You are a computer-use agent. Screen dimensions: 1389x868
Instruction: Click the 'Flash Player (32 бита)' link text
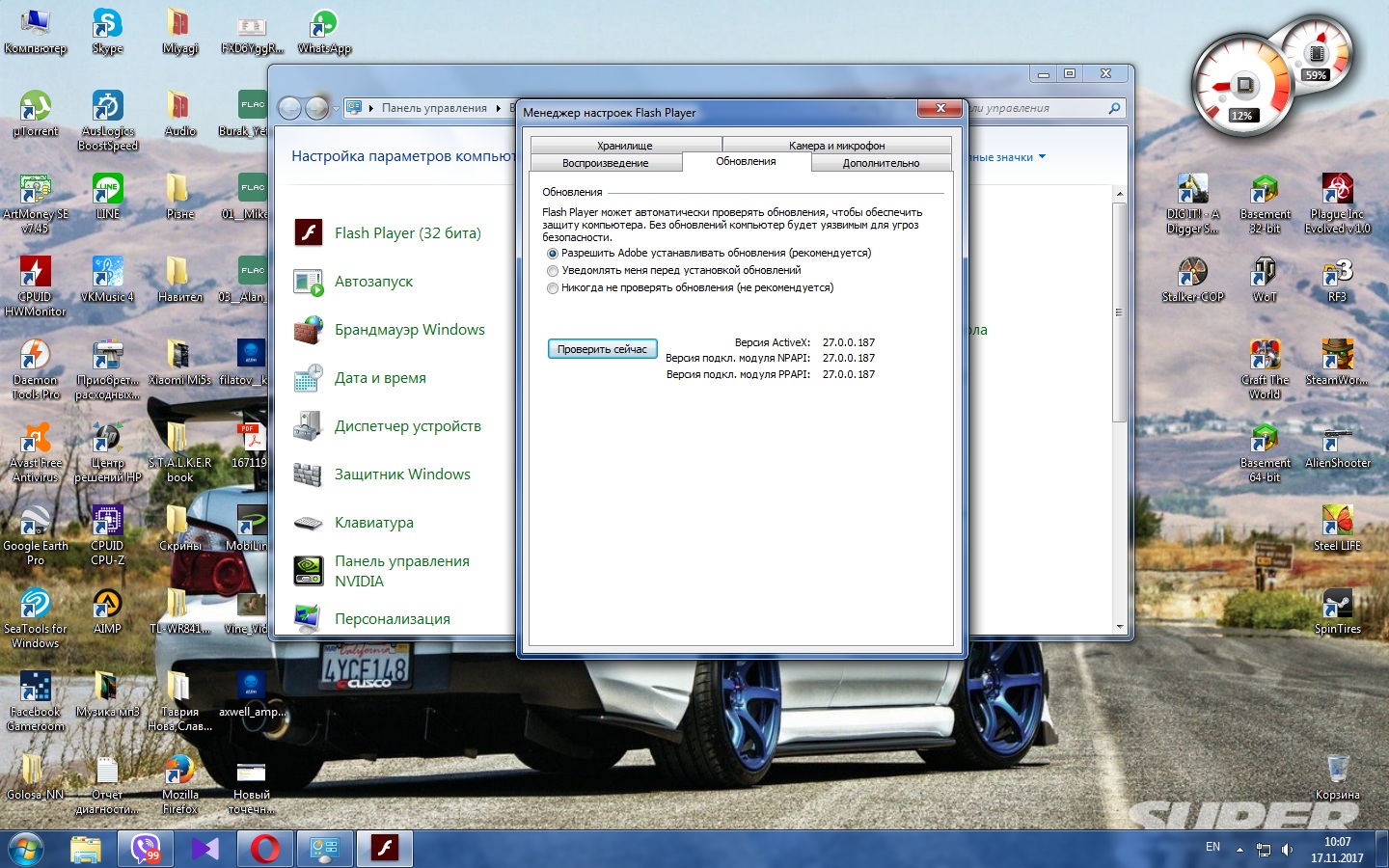point(407,232)
